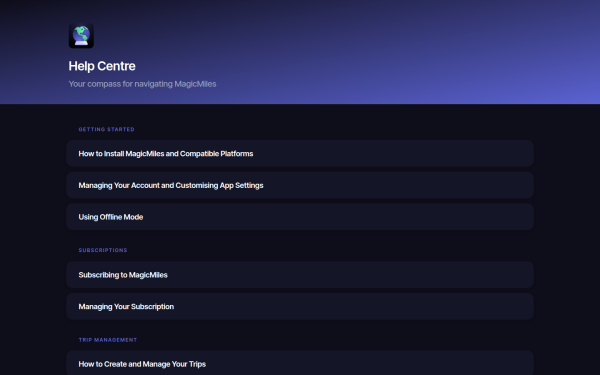Open the 'Managing Your Subscription' article
Screen dimensions: 600x375
click(126, 307)
